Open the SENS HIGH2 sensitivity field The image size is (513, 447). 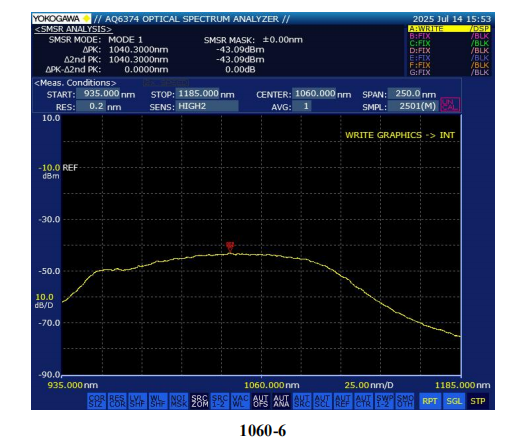pyautogui.click(x=207, y=106)
